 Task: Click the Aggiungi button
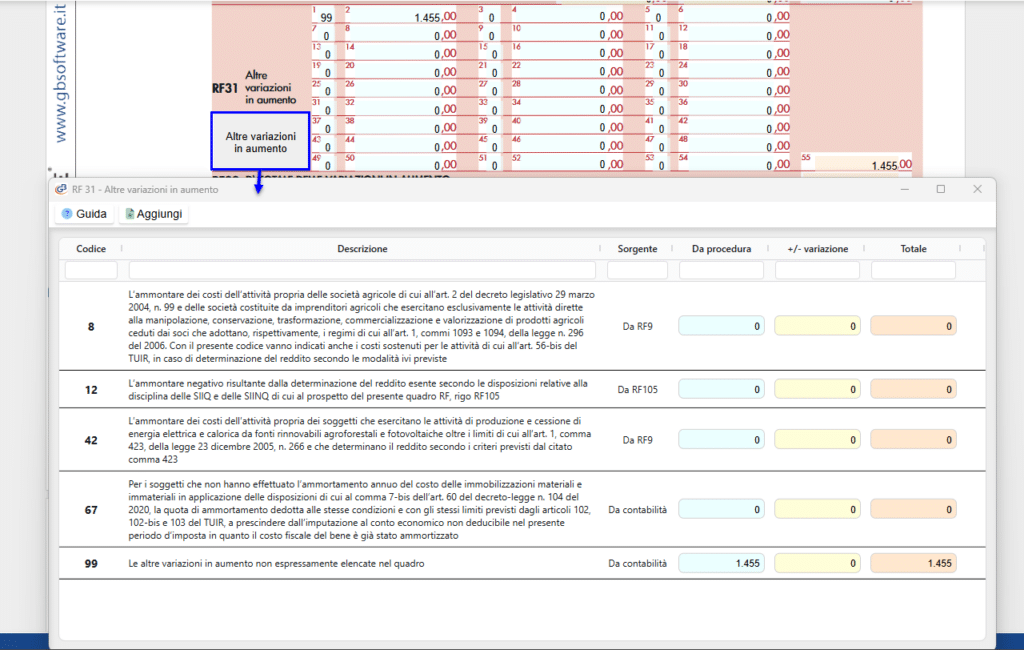154,214
